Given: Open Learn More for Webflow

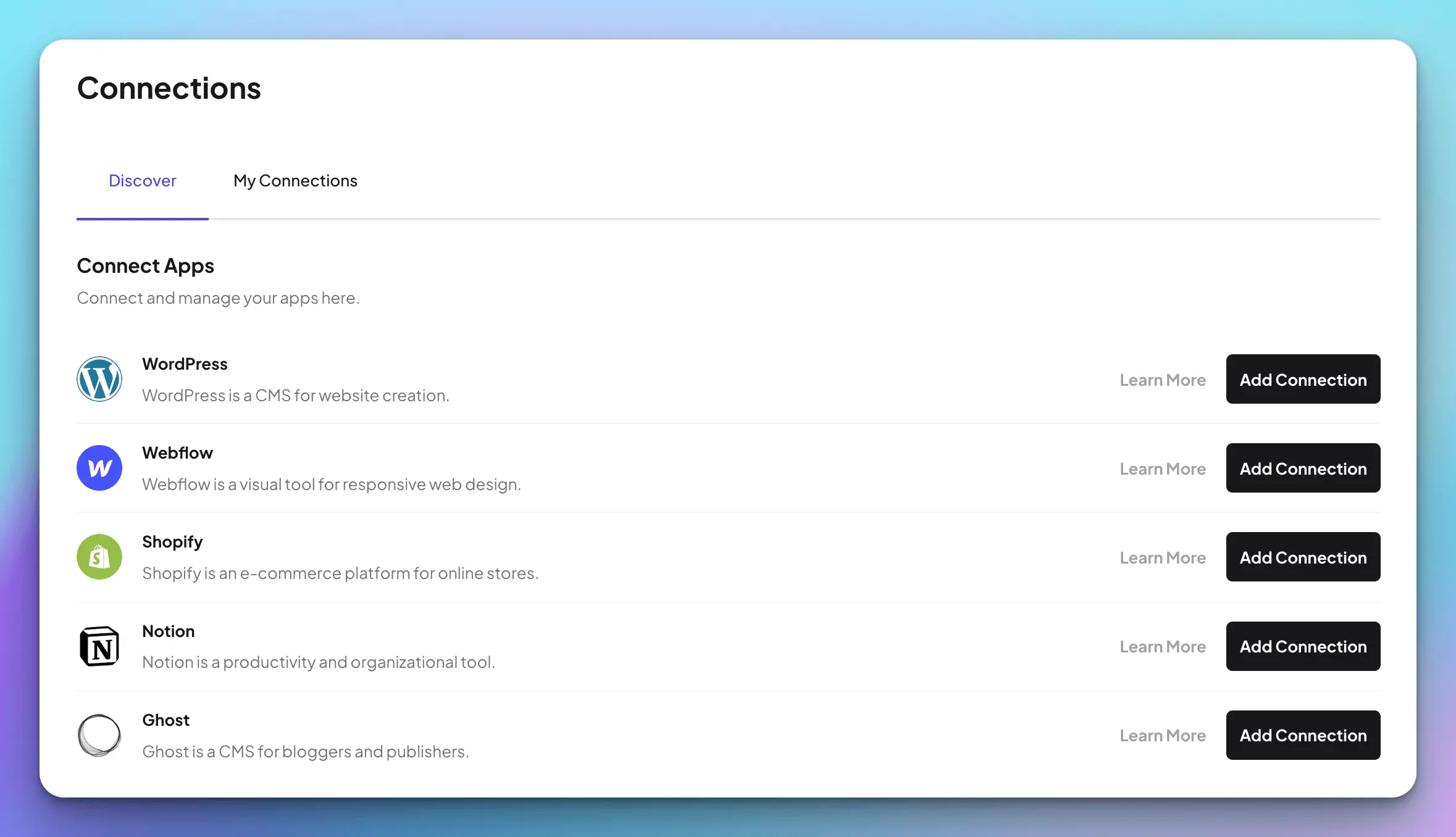Looking at the screenshot, I should [1163, 469].
